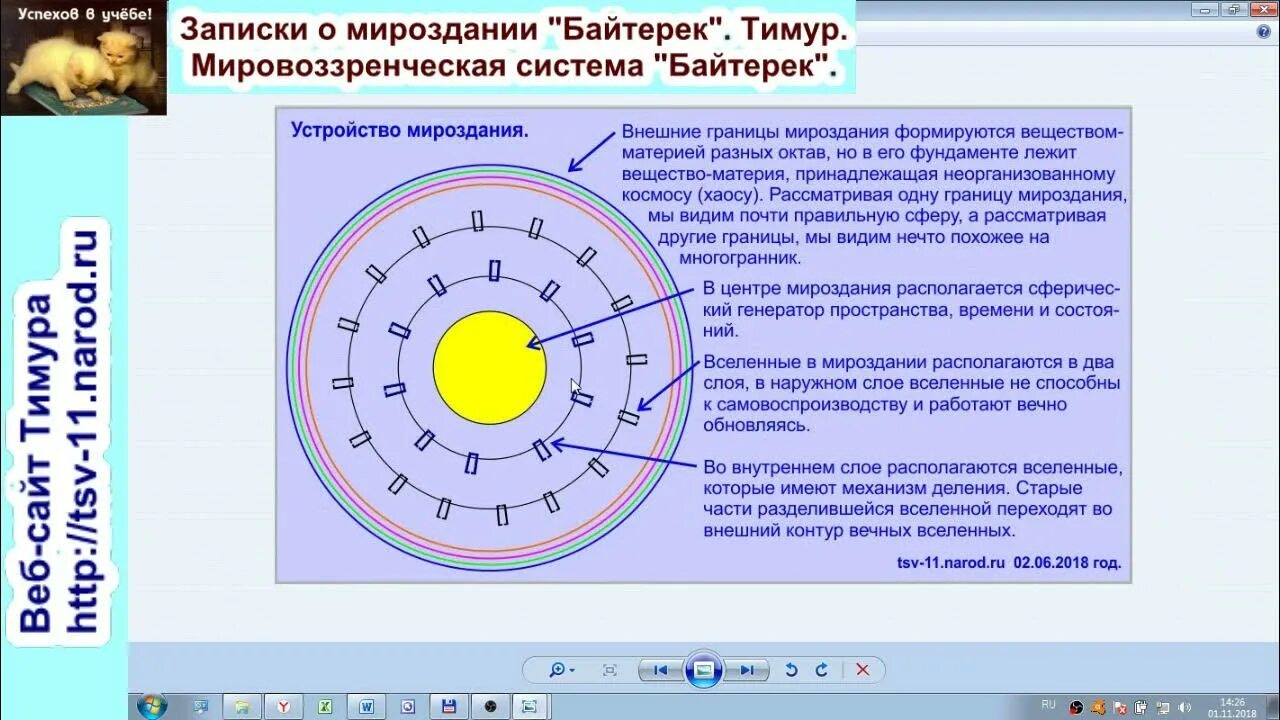Open the magnifier zoom control
The height and width of the screenshot is (720, 1280).
[561, 670]
